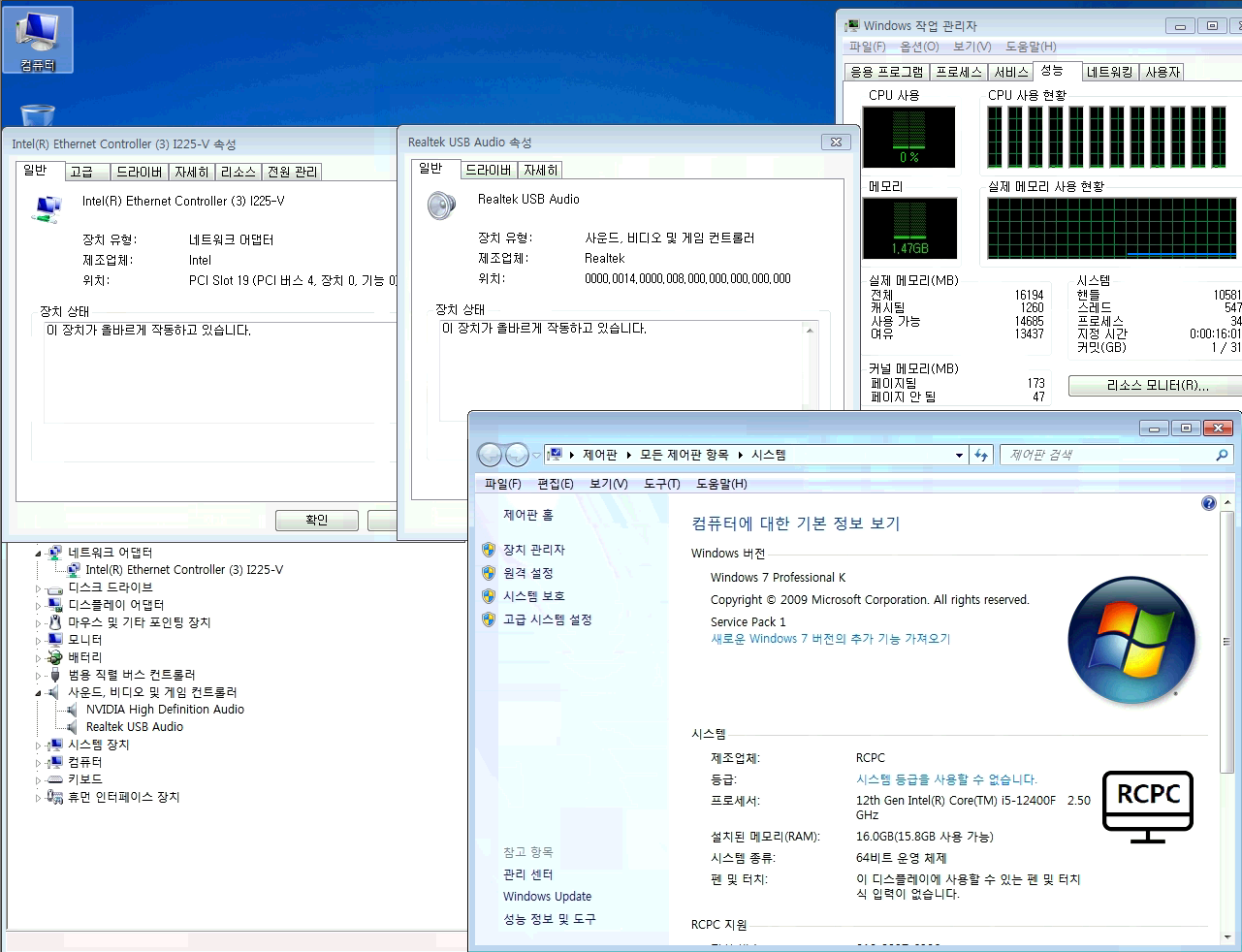The image size is (1242, 952).
Task: Select Intel(R) Ethernet Controller (3) I225-V tree item
Action: (184, 570)
